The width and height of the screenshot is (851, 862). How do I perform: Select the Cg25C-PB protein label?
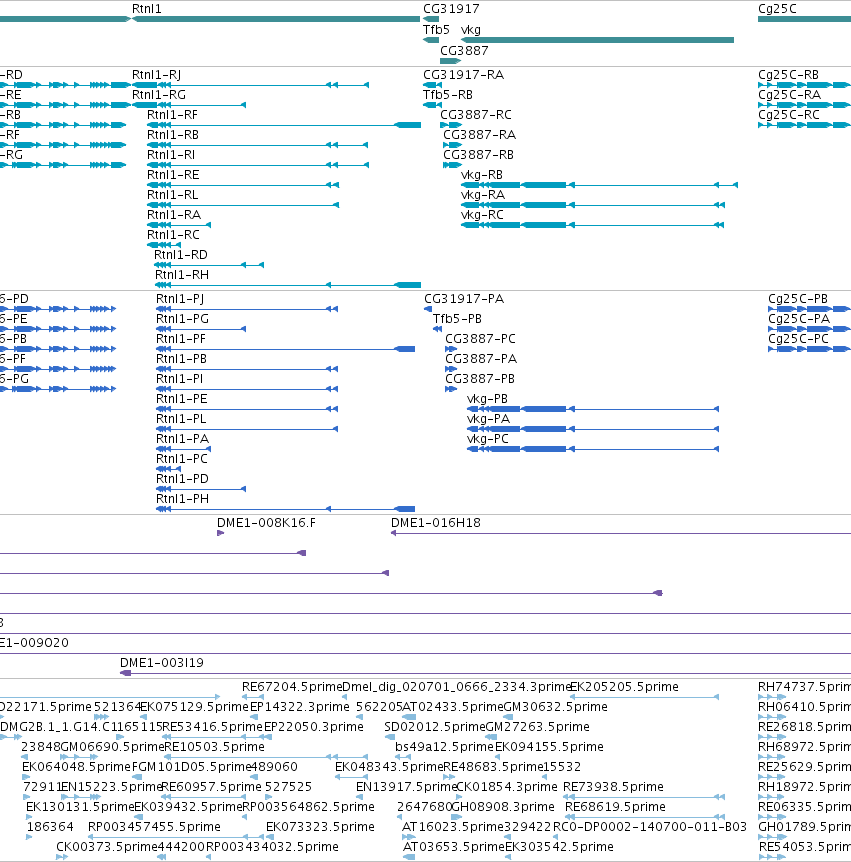click(x=798, y=299)
